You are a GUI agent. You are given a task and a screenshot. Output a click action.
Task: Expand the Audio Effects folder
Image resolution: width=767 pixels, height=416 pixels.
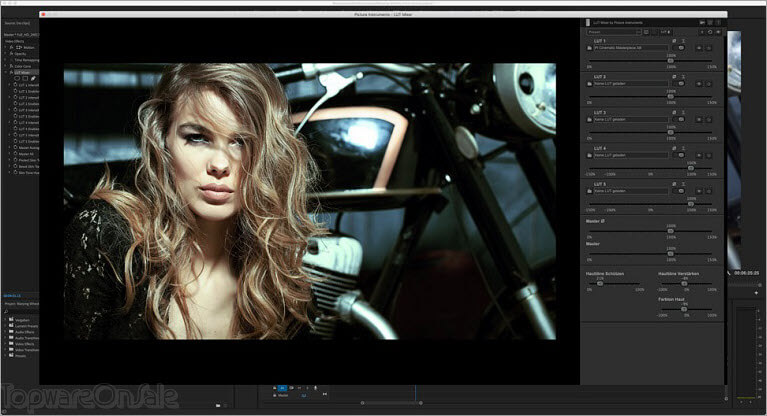click(x=6, y=332)
